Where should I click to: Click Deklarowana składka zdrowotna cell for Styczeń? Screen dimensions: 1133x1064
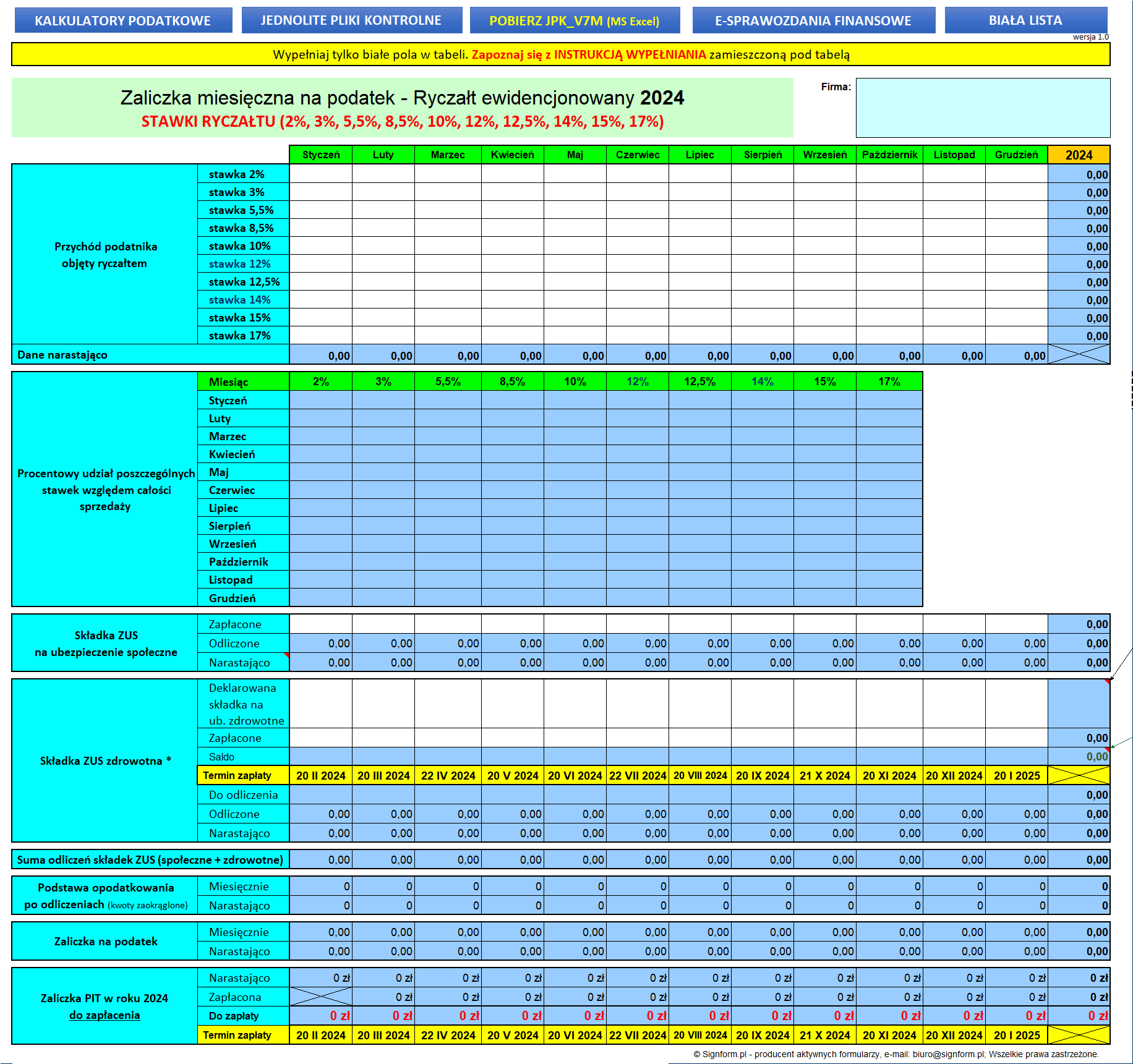(x=321, y=704)
